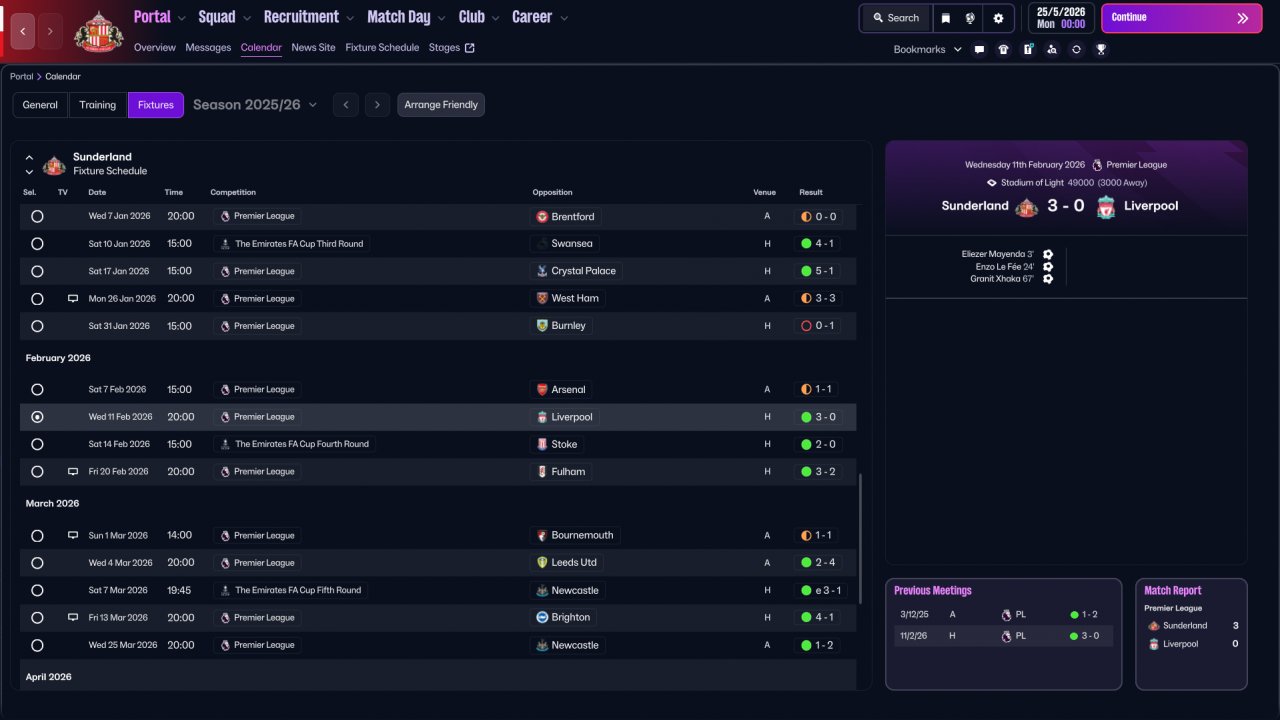
Task: Open the speech bubble messages shortcut
Action: tap(979, 49)
